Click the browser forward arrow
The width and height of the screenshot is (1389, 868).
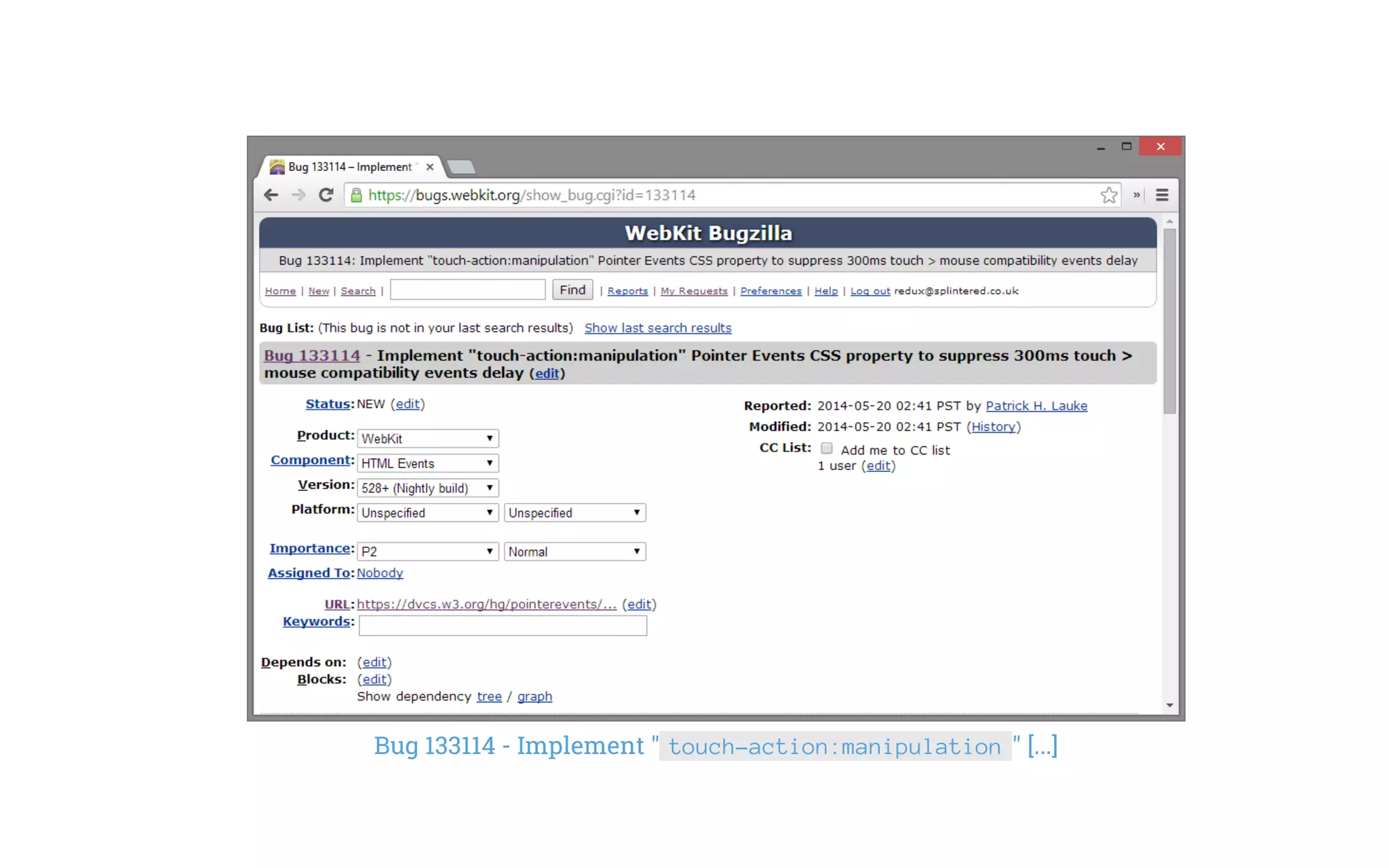pos(298,195)
